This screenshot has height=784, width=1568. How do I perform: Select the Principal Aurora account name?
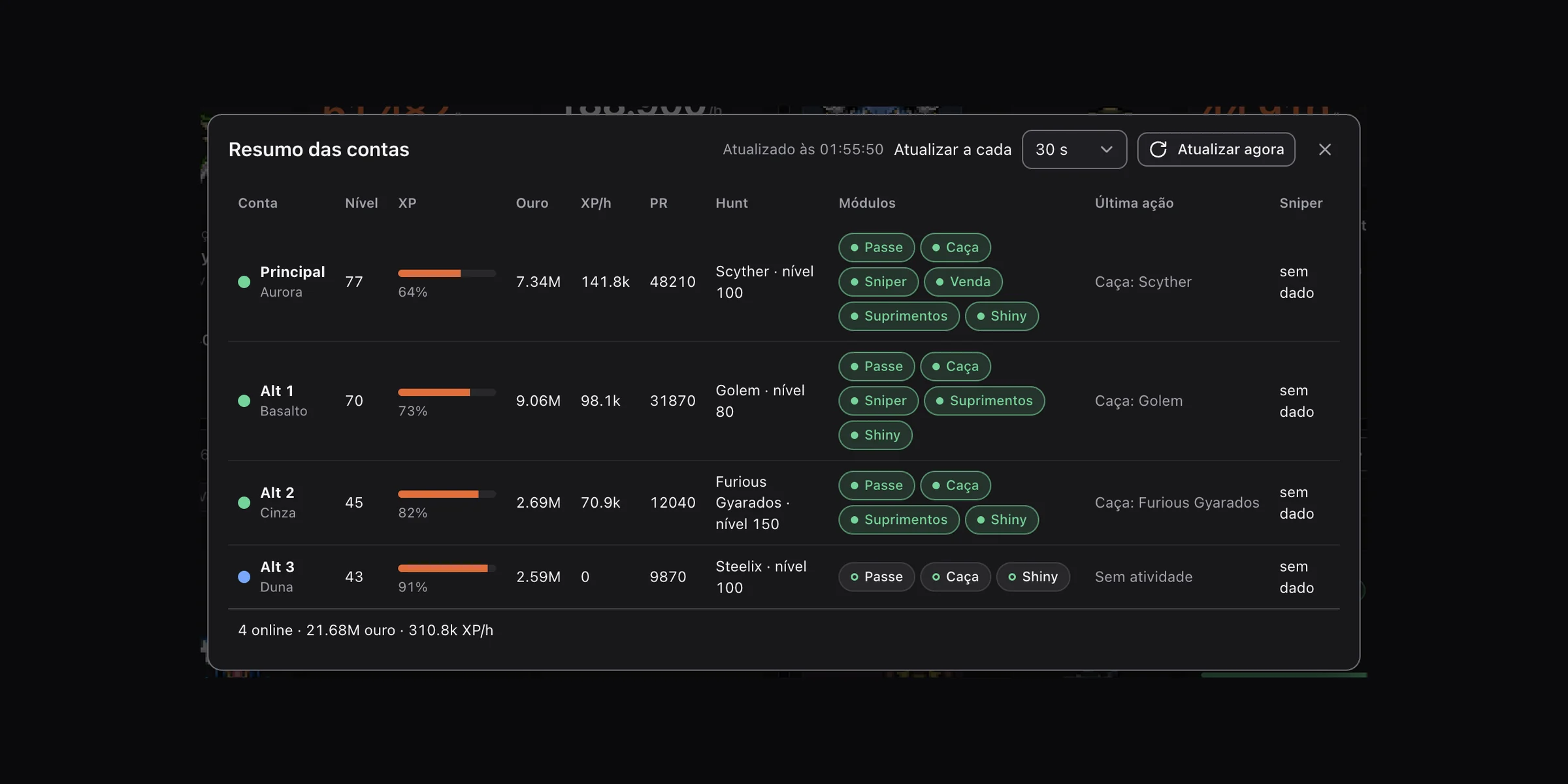pos(292,282)
